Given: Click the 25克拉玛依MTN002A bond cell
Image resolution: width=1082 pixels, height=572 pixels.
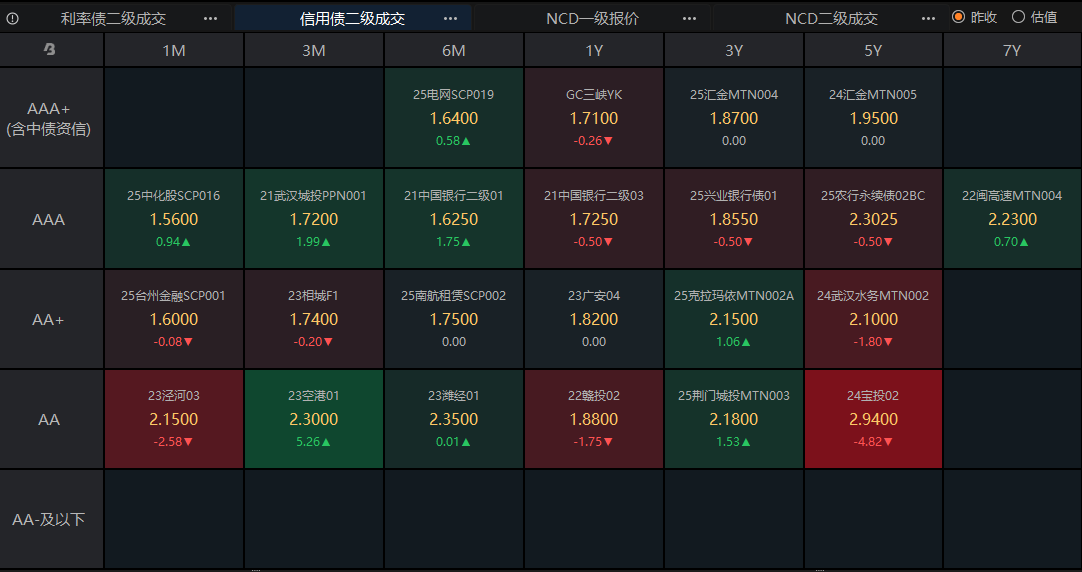Looking at the screenshot, I should click(734, 319).
